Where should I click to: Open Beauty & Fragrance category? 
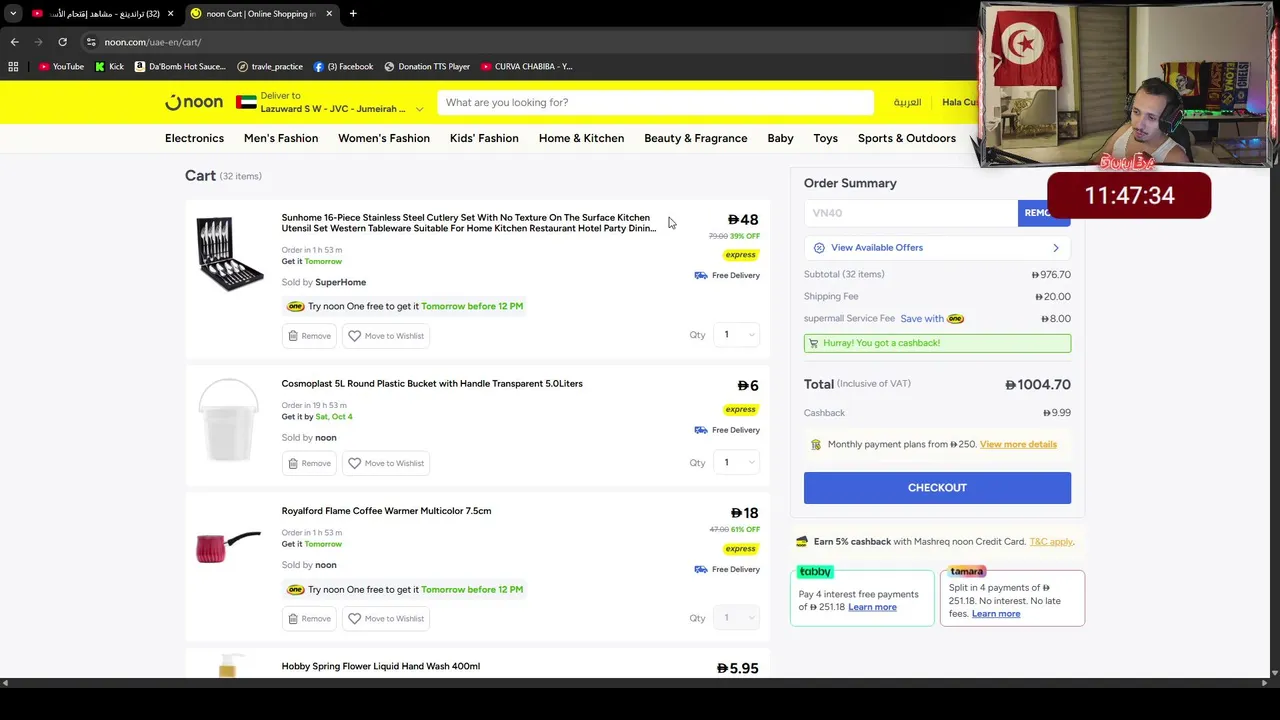695,138
